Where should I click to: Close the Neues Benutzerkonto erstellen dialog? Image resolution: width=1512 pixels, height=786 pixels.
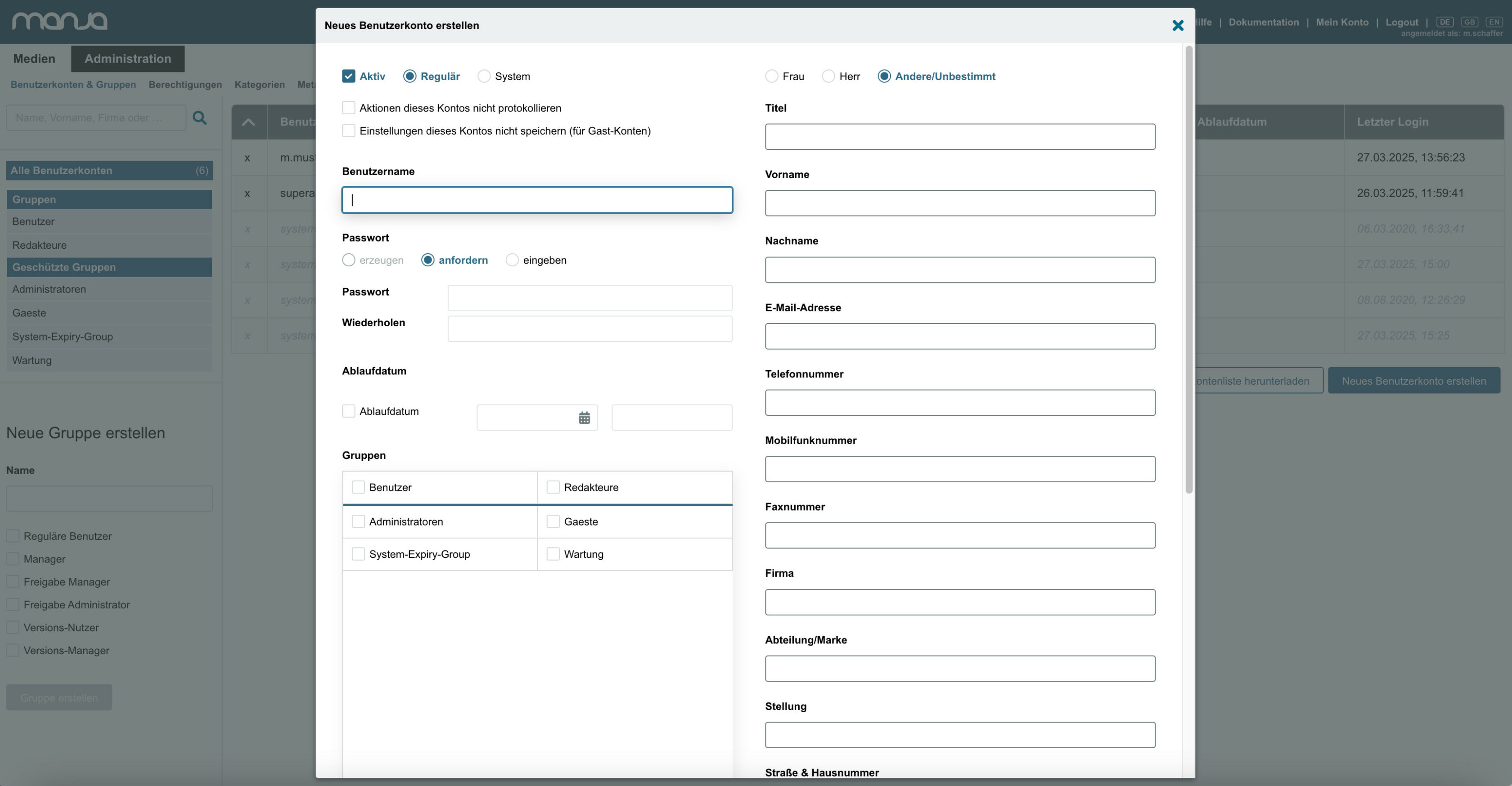[1178, 25]
